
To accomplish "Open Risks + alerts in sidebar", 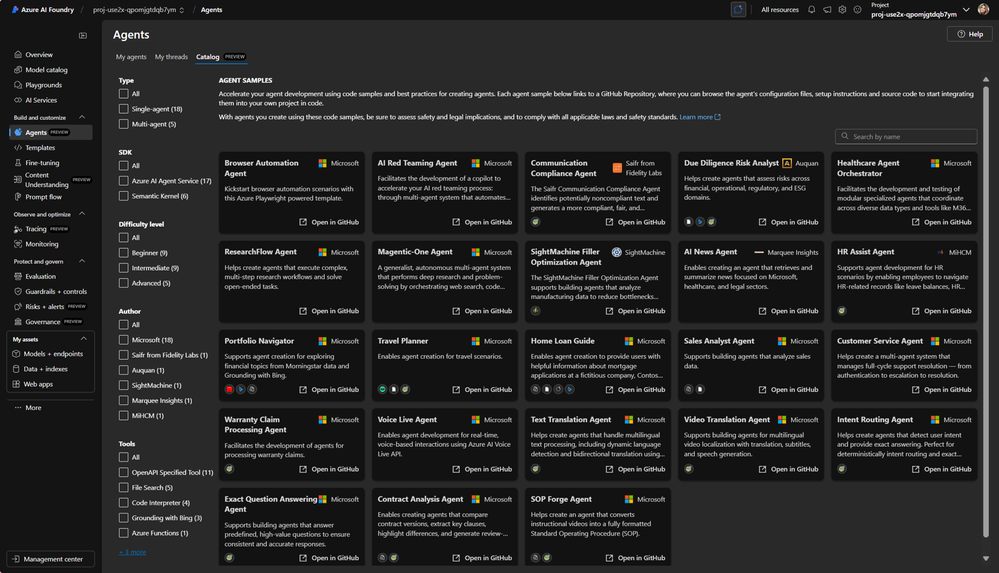I will [45, 307].
